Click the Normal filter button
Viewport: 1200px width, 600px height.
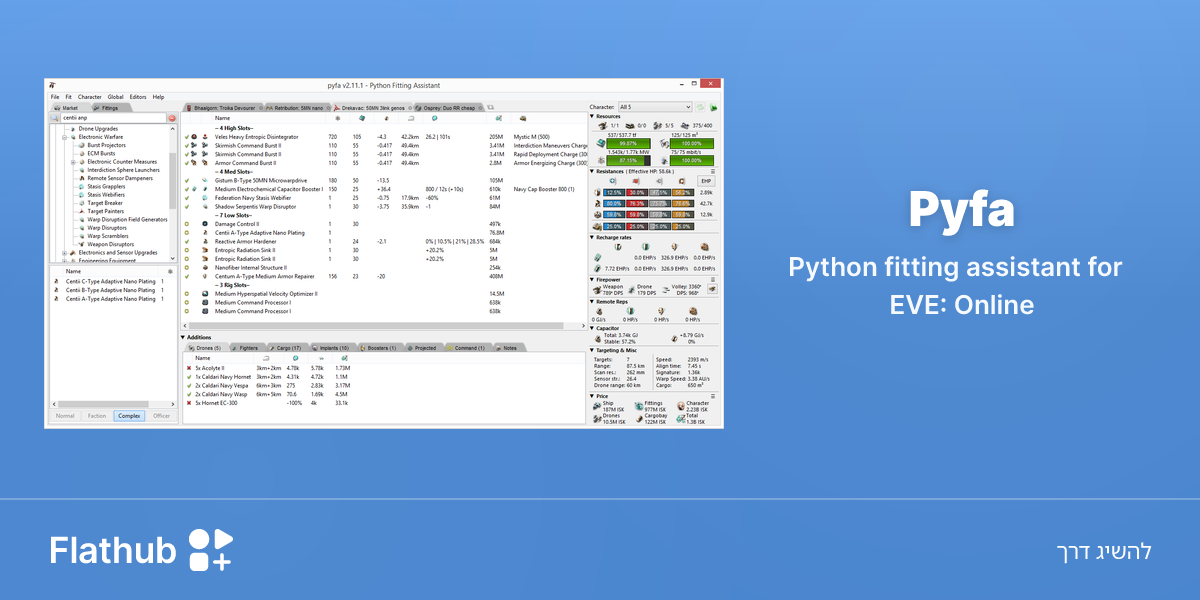tap(65, 416)
